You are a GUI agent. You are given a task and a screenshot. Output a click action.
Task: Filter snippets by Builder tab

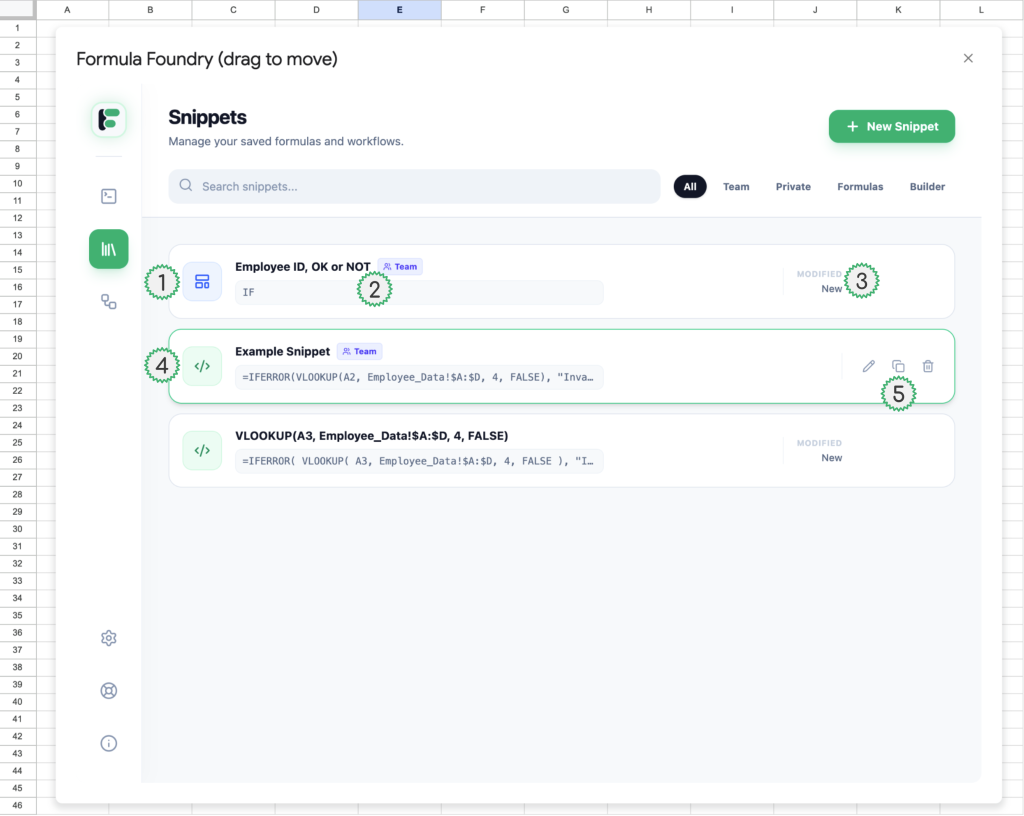(927, 186)
